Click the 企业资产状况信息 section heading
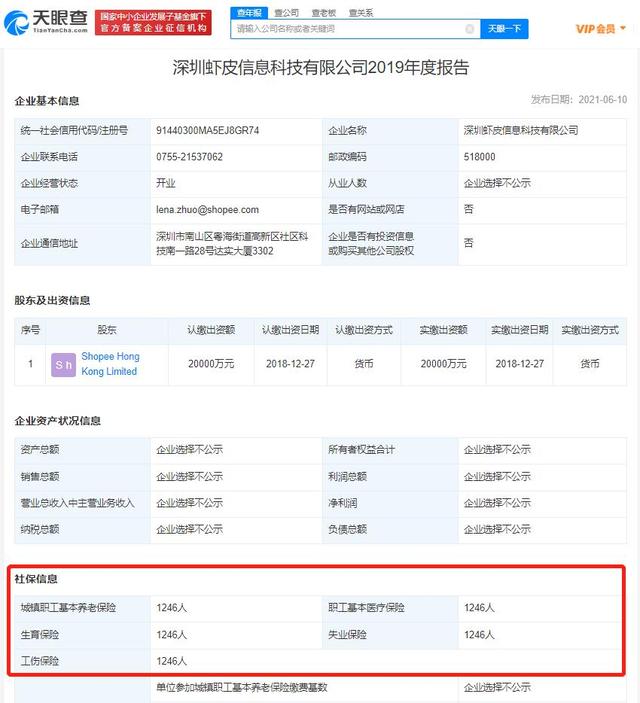This screenshot has width=640, height=703. click(x=57, y=421)
